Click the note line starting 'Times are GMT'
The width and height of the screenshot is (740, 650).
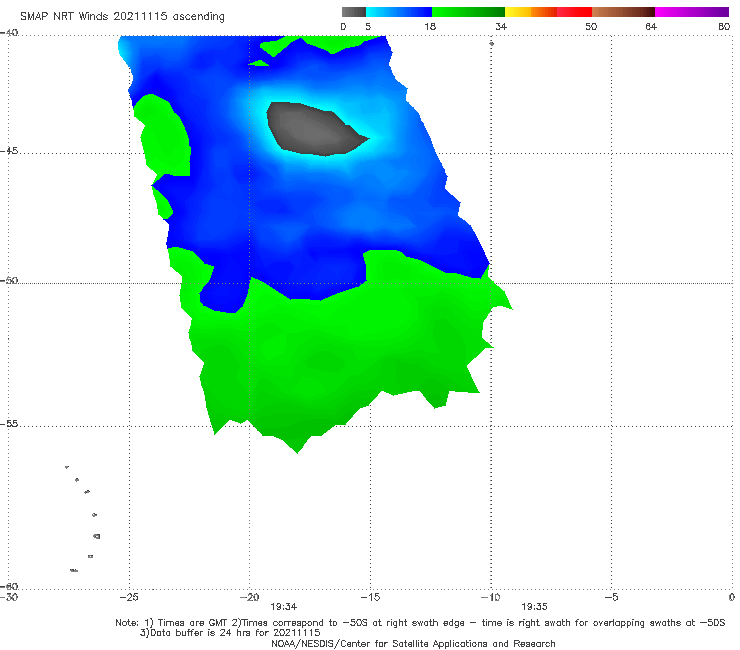coord(420,623)
